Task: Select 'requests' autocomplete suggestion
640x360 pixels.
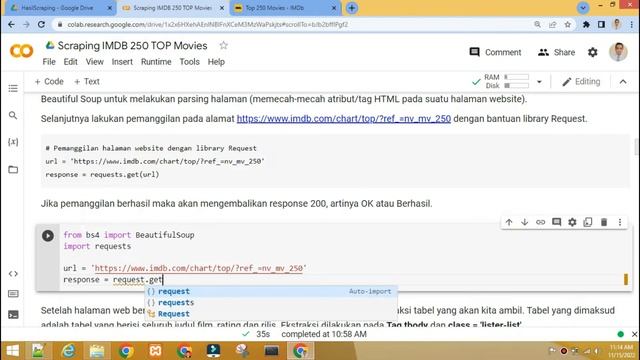Action: pos(271,302)
